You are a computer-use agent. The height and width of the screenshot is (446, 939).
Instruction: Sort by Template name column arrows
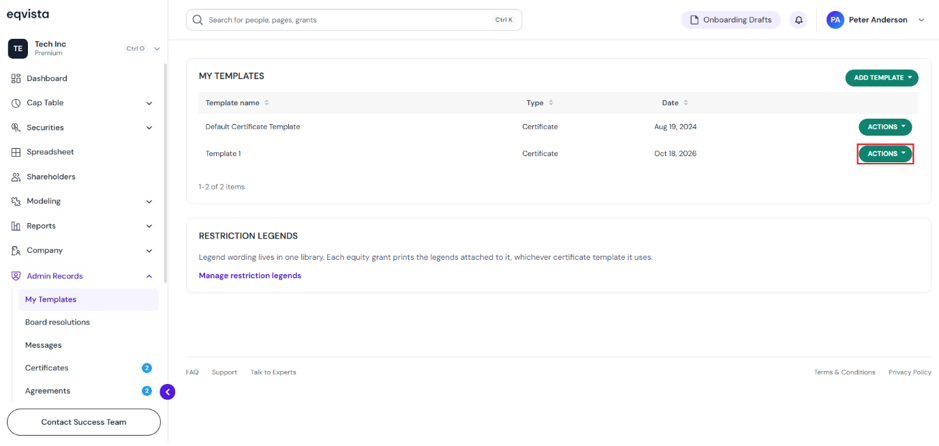pyautogui.click(x=266, y=103)
